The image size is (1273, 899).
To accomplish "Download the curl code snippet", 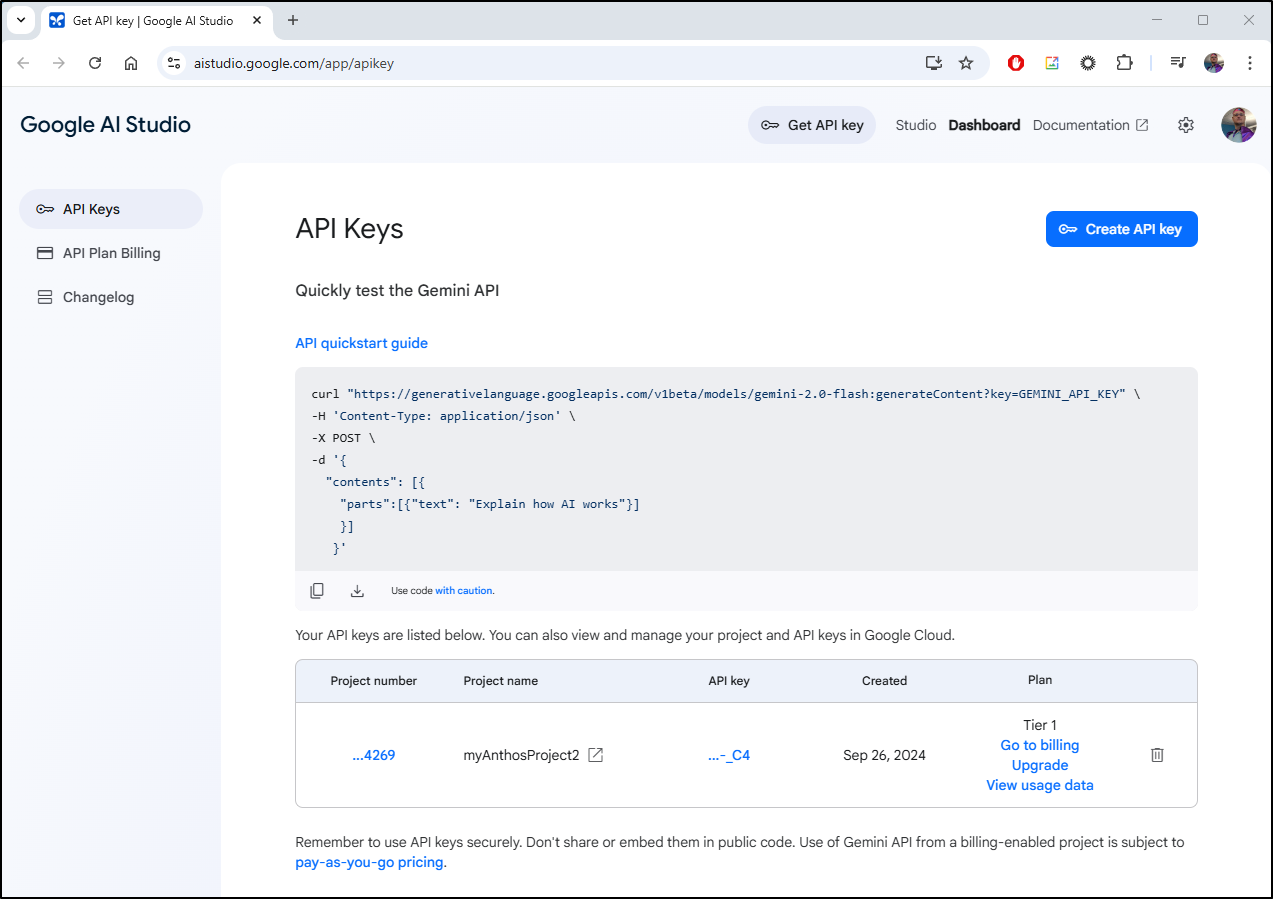I will (x=357, y=591).
